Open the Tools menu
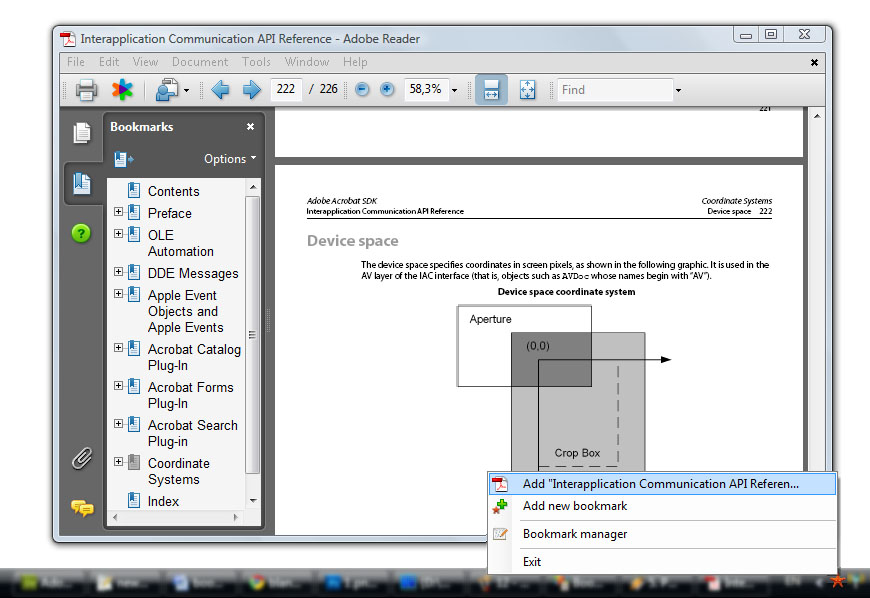 tap(256, 62)
